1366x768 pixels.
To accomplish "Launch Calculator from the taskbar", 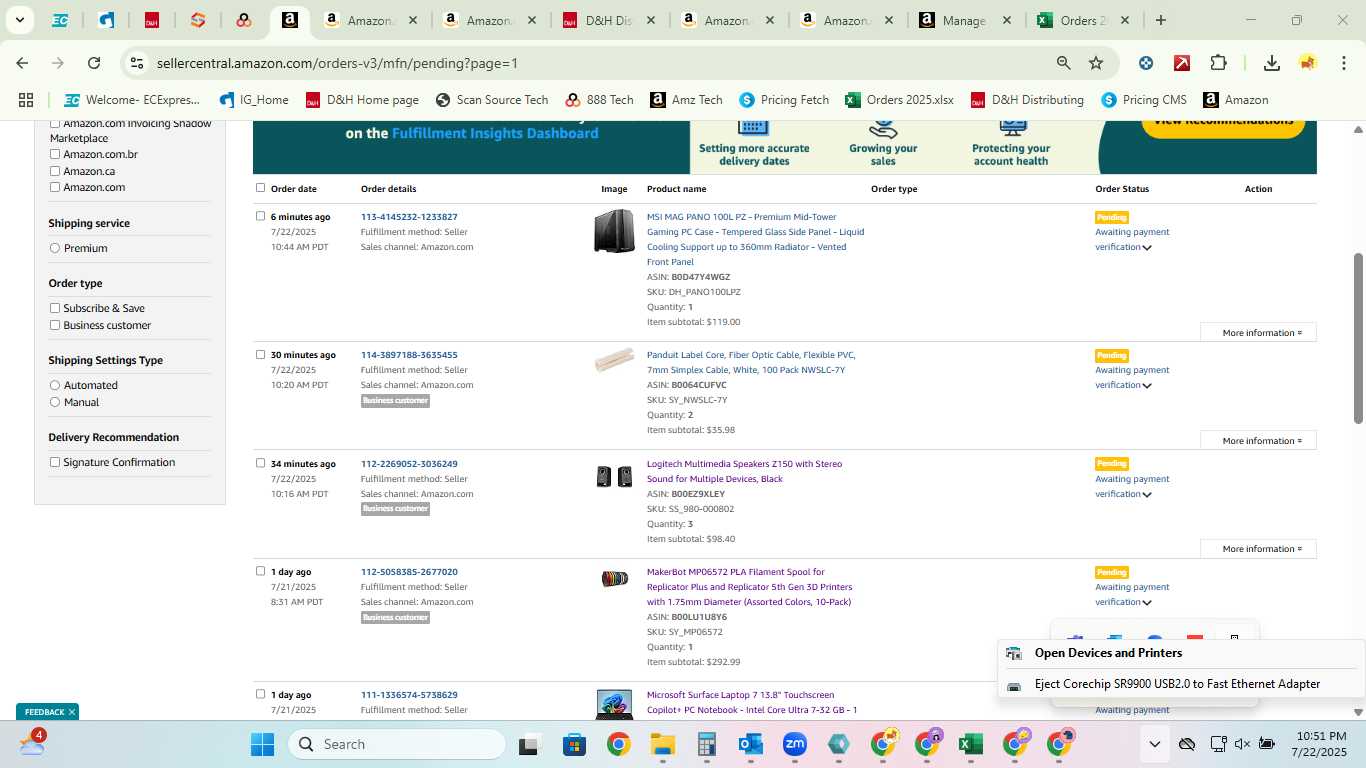I will click(x=706, y=744).
